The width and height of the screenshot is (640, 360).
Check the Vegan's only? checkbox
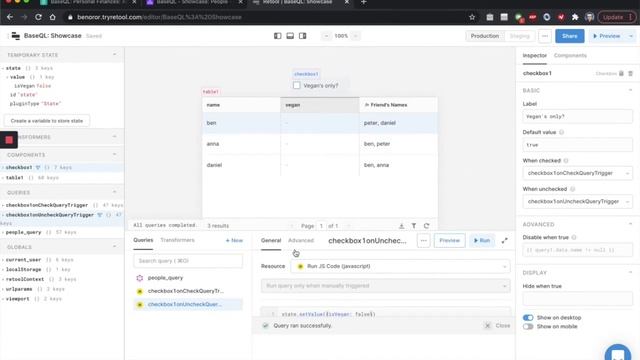[x=297, y=85]
